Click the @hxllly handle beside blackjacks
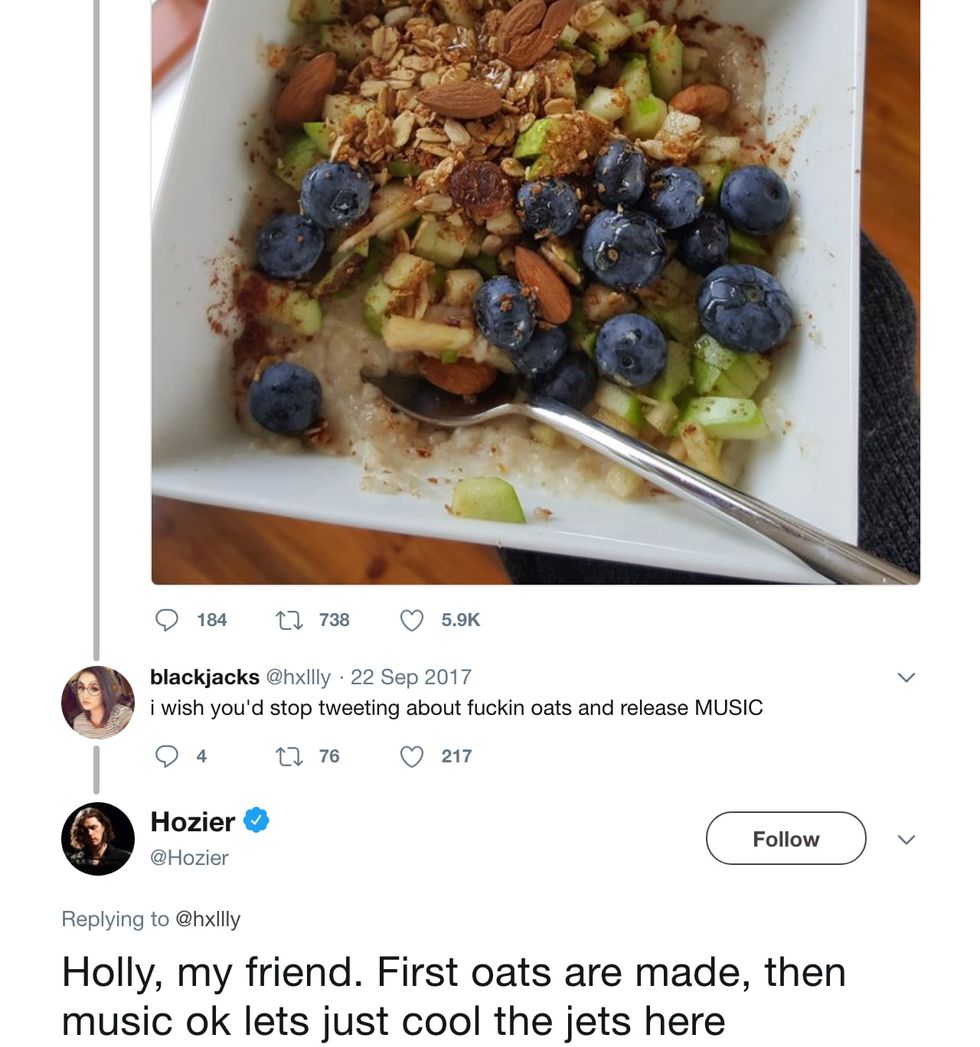 pyautogui.click(x=297, y=677)
